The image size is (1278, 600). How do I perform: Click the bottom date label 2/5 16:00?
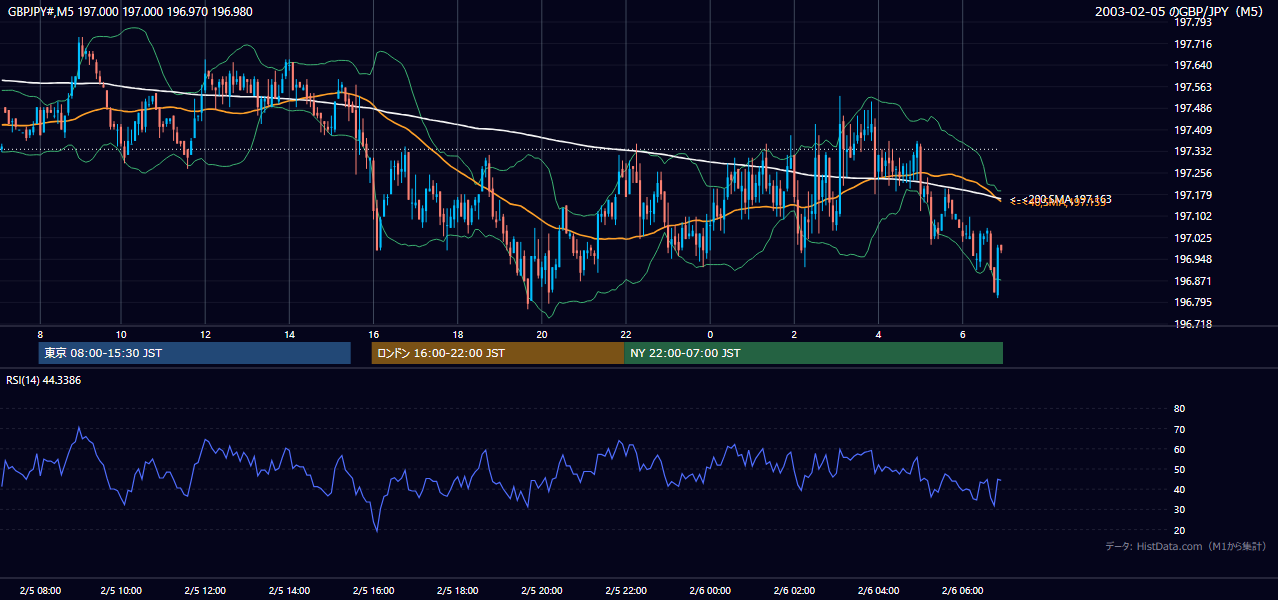point(374,590)
